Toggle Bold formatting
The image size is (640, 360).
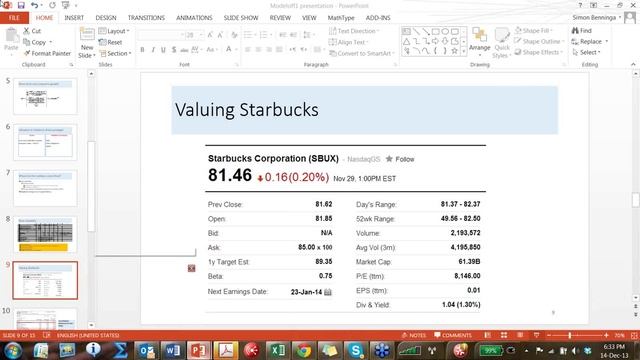tap(142, 49)
